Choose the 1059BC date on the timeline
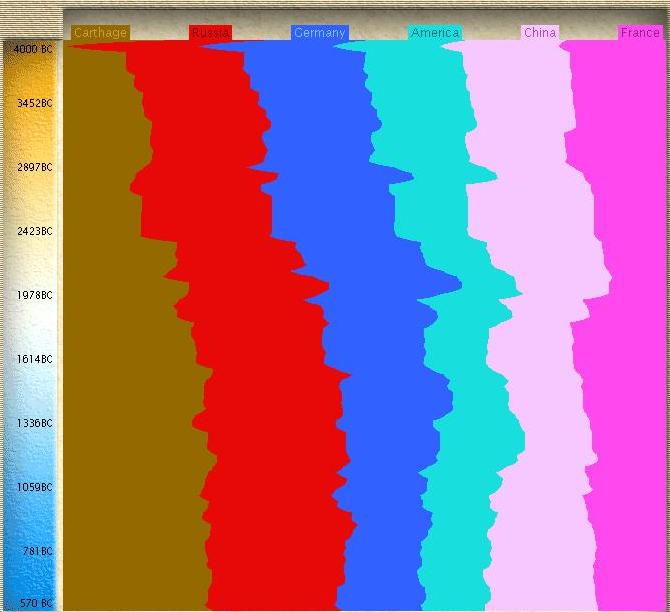This screenshot has width=670, height=612. pyautogui.click(x=33, y=487)
